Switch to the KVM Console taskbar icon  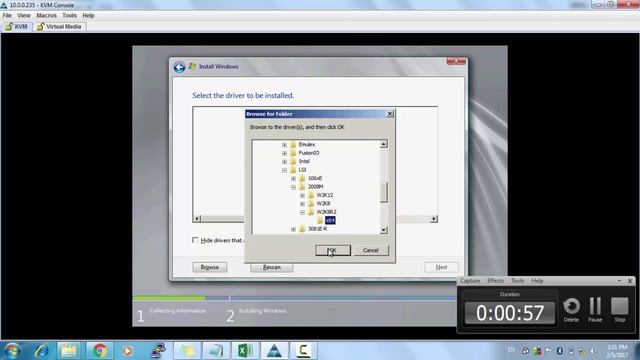point(274,351)
